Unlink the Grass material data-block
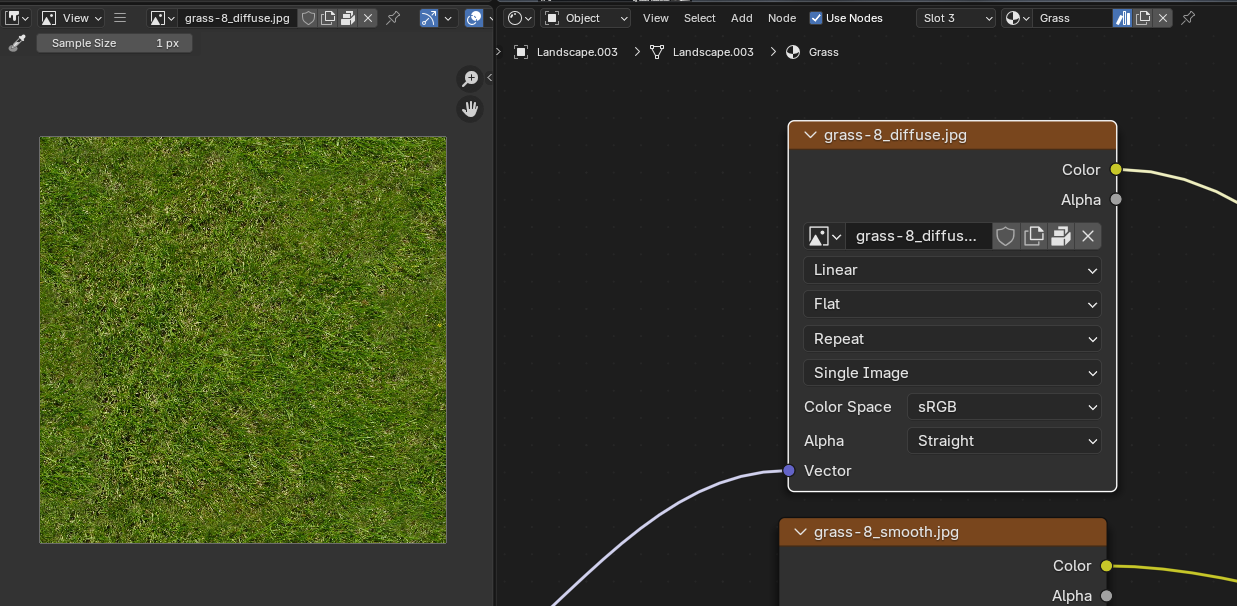 (x=1163, y=18)
